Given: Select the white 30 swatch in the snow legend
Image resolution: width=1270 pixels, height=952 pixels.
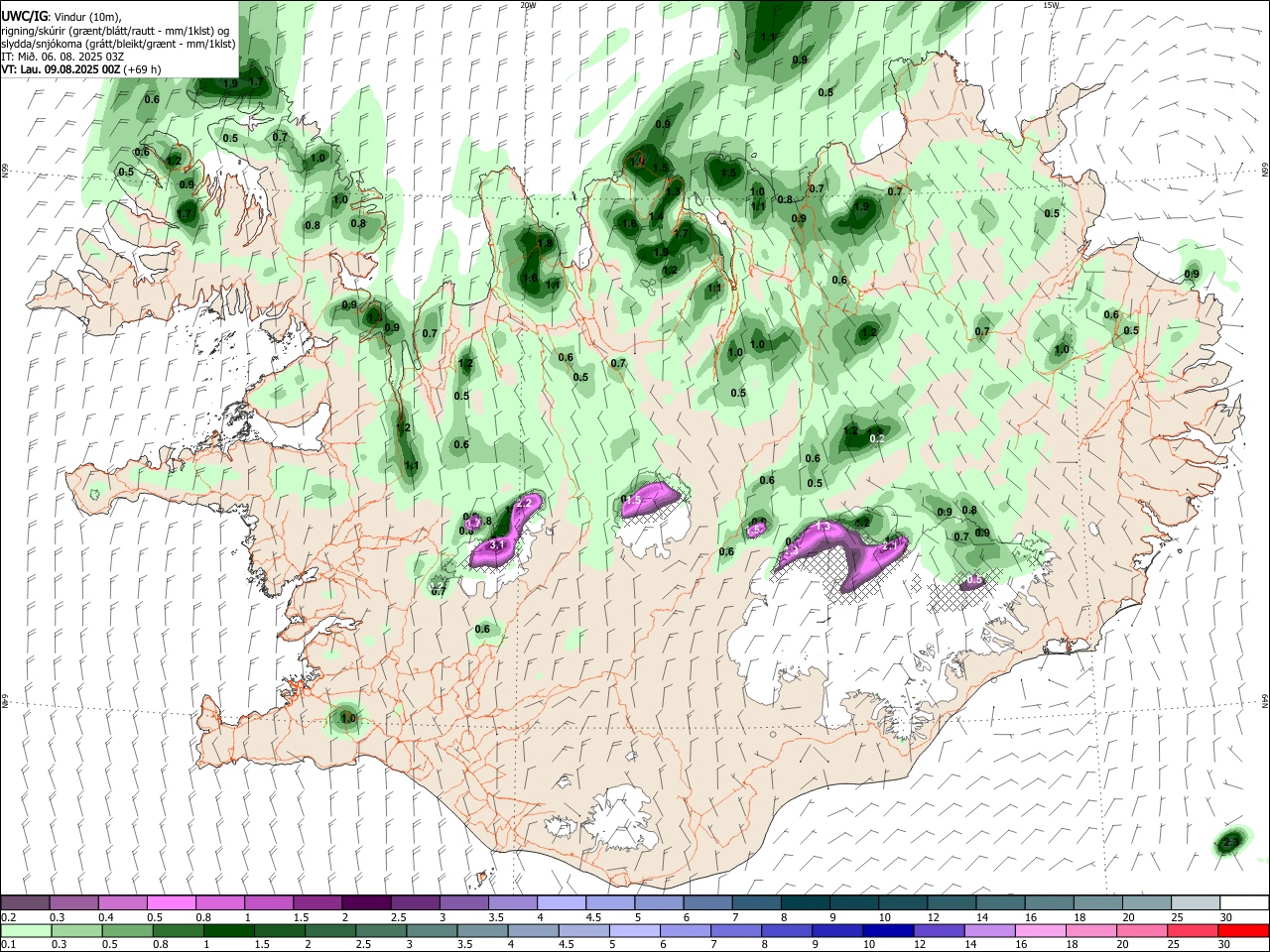Looking at the screenshot, I should click(x=1242, y=903).
